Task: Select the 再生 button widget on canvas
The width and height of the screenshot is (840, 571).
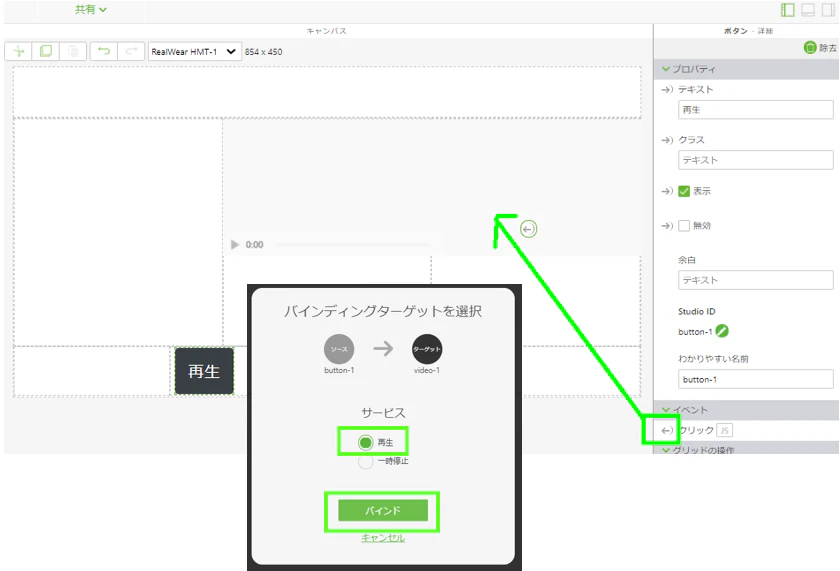Action: point(204,371)
